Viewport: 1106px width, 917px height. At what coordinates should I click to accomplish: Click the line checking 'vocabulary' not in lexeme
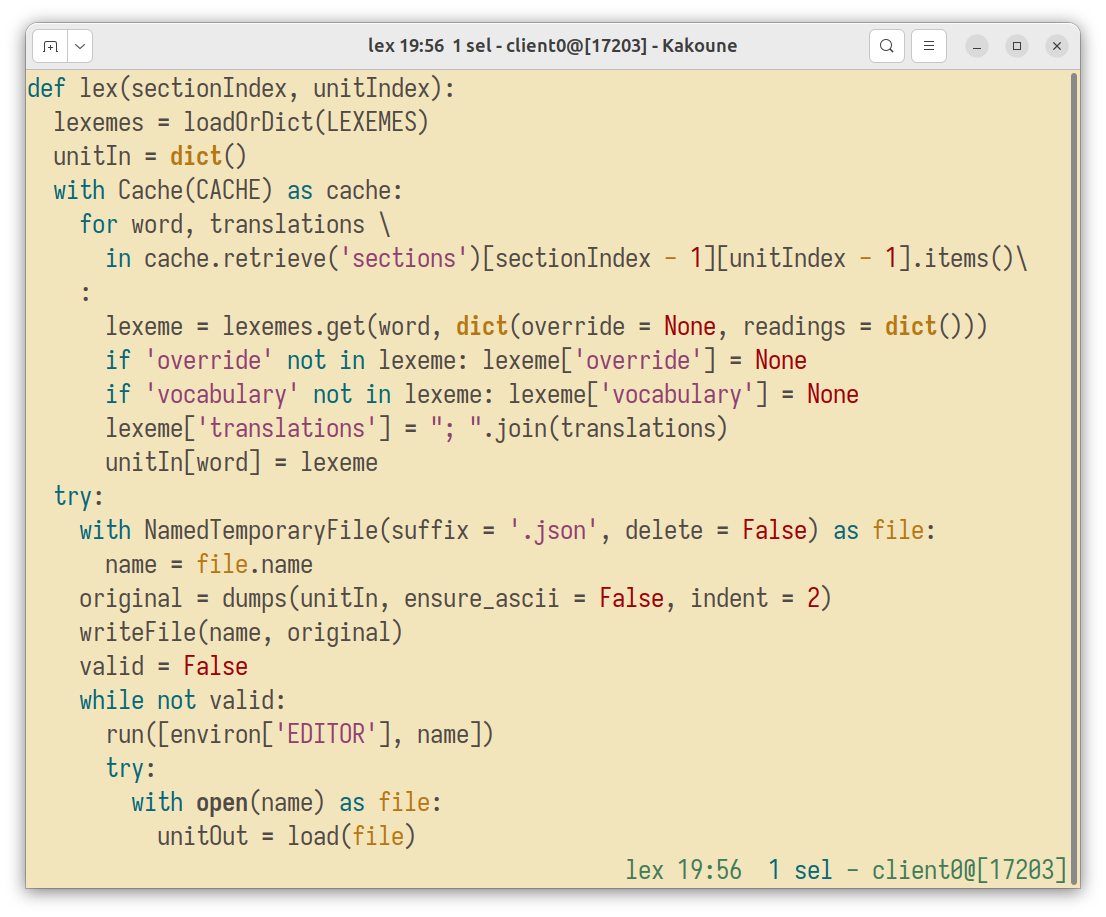pyautogui.click(x=482, y=394)
